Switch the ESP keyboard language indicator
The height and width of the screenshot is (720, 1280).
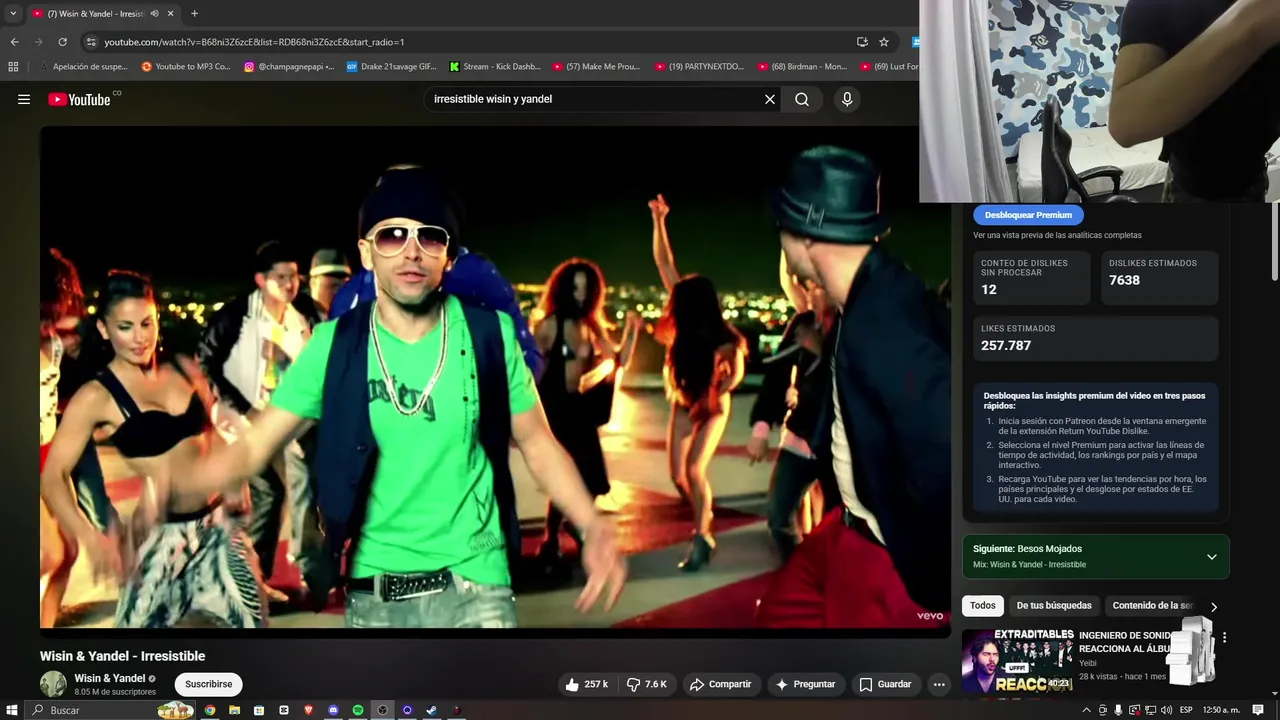pyautogui.click(x=1186, y=710)
